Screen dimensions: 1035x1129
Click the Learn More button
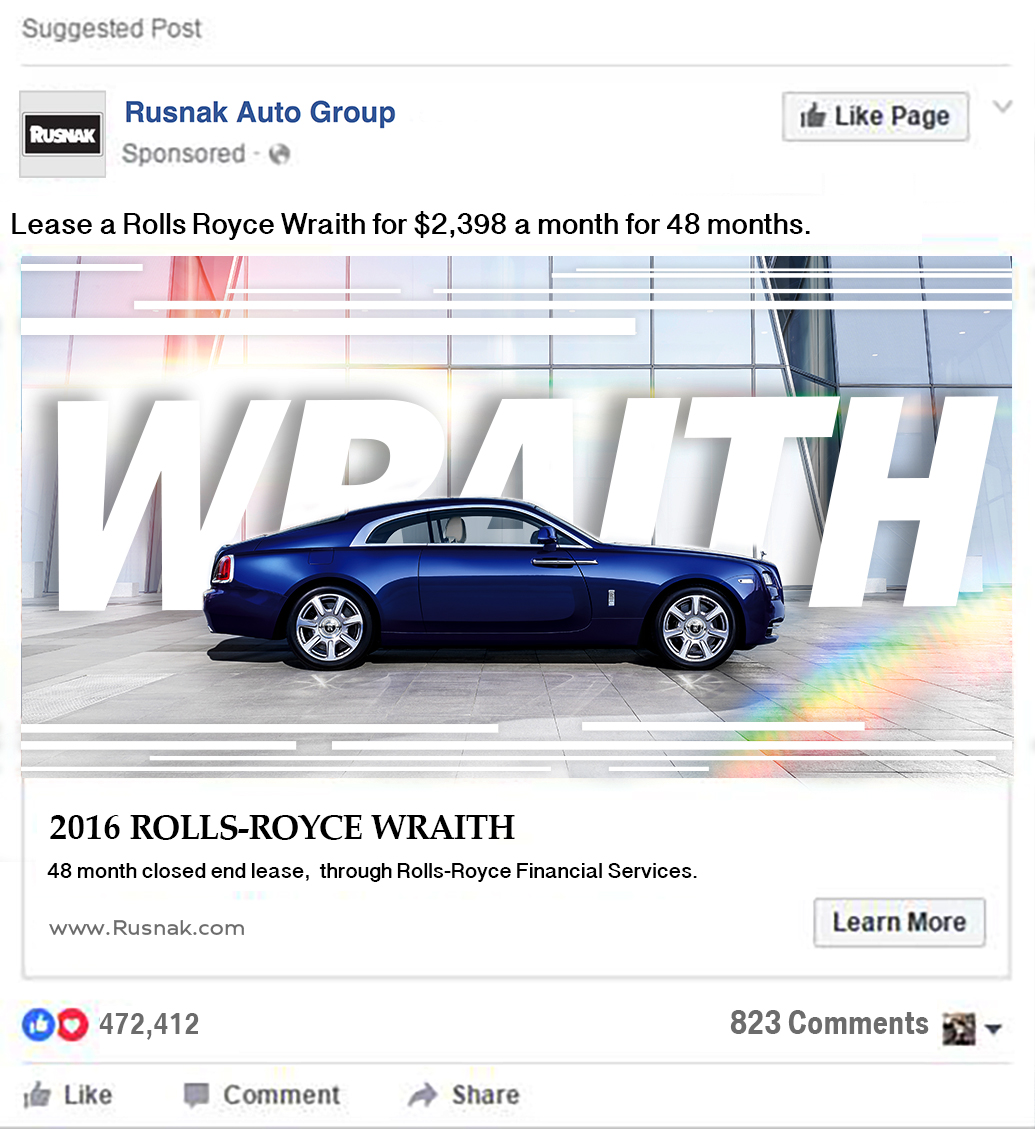coord(900,922)
